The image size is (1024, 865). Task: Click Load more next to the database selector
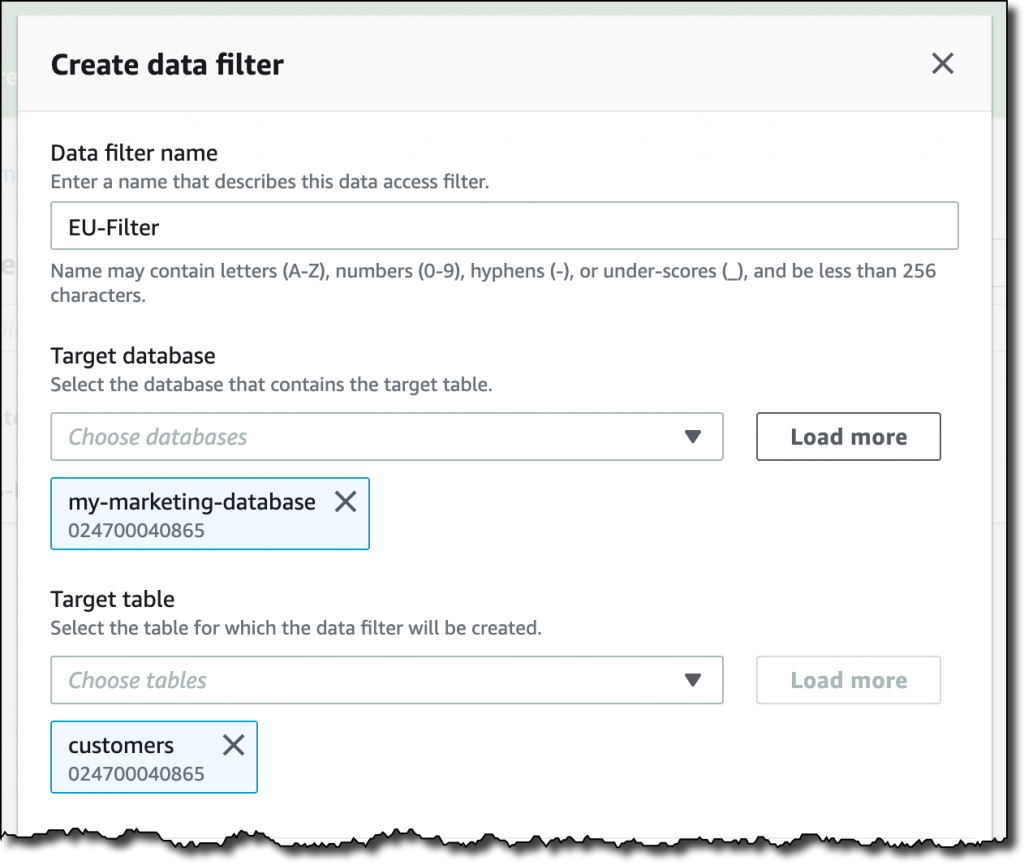(848, 436)
